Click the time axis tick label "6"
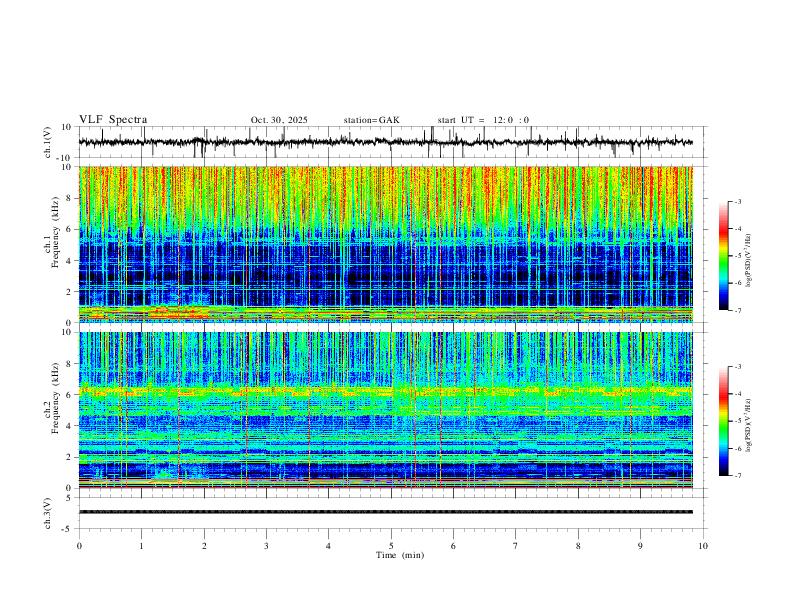Image resolution: width=792 pixels, height=612 pixels. (454, 546)
